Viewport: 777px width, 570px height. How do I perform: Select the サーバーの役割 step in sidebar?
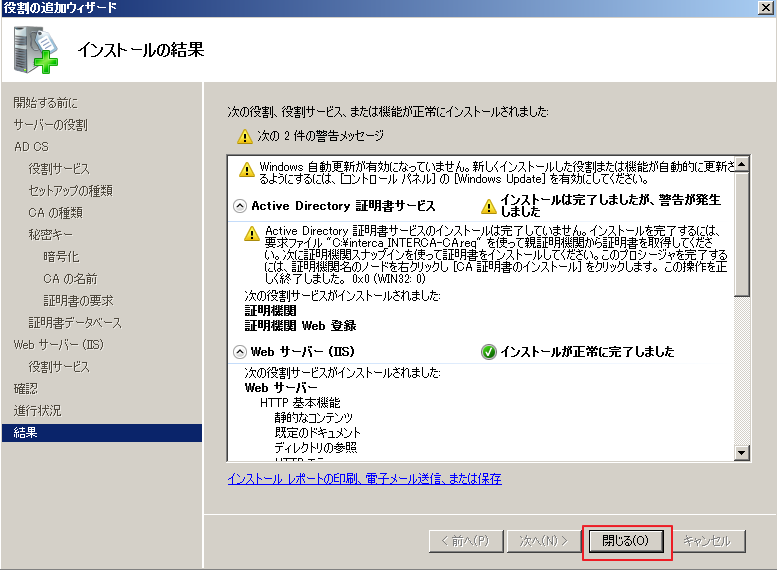tap(51, 125)
